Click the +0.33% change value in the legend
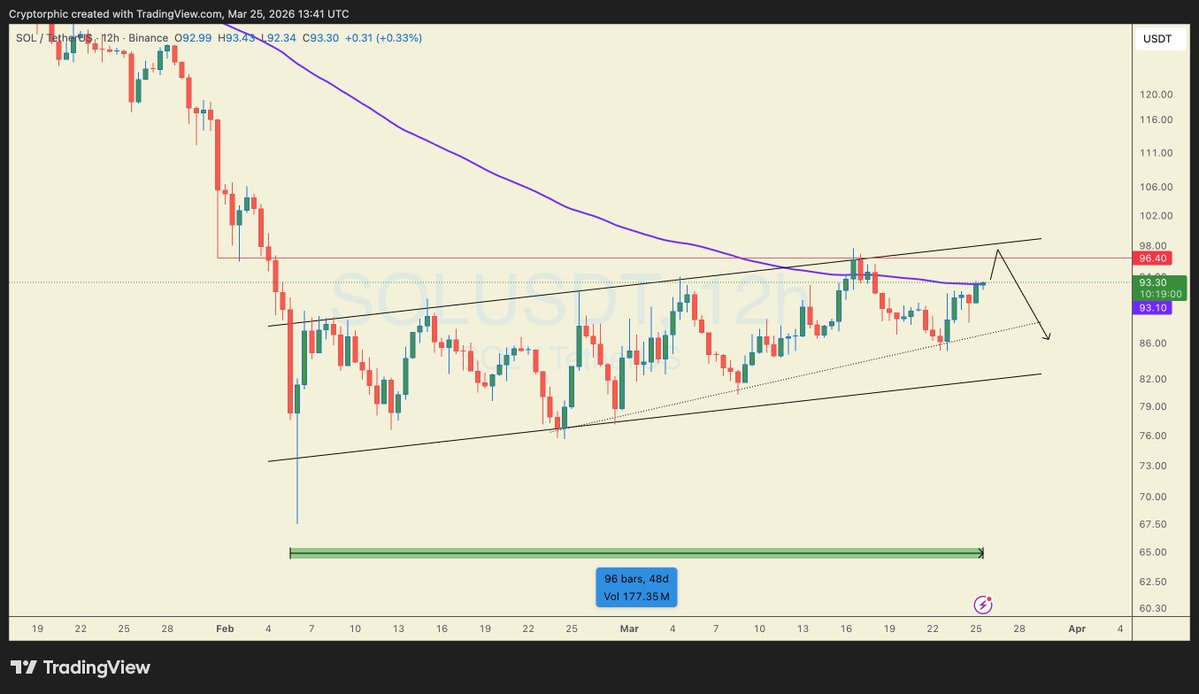The width and height of the screenshot is (1199, 694). [x=401, y=37]
